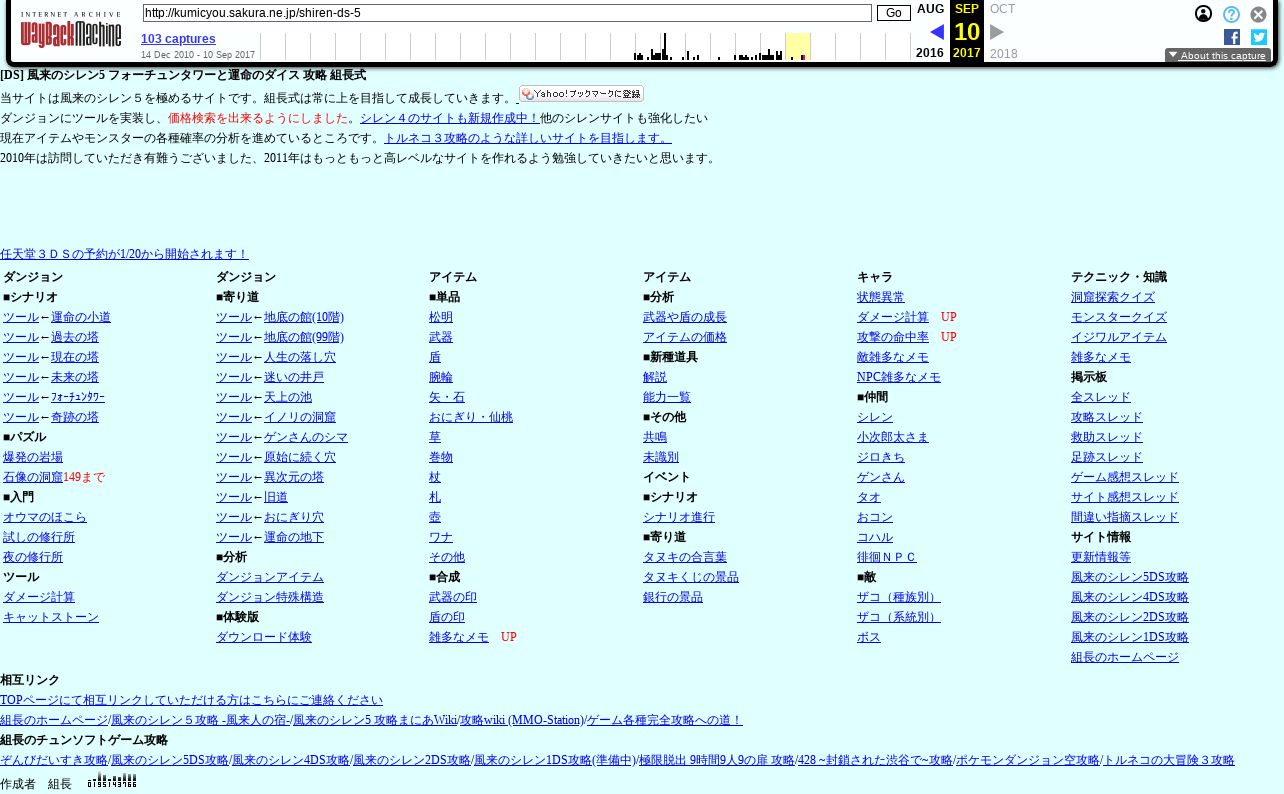Open the 極限脱出 9時間9人9の扉 攻略 link
Screen dimensions: 1284x794
[716, 760]
